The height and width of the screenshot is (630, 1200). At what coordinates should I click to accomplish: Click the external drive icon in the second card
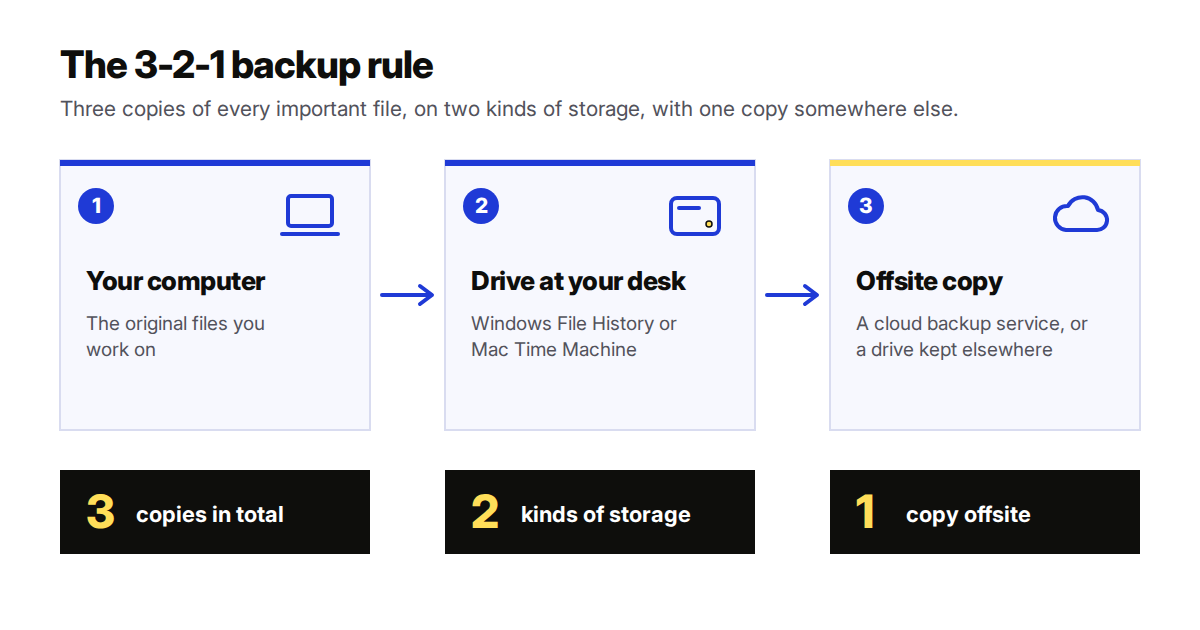pyautogui.click(x=695, y=215)
